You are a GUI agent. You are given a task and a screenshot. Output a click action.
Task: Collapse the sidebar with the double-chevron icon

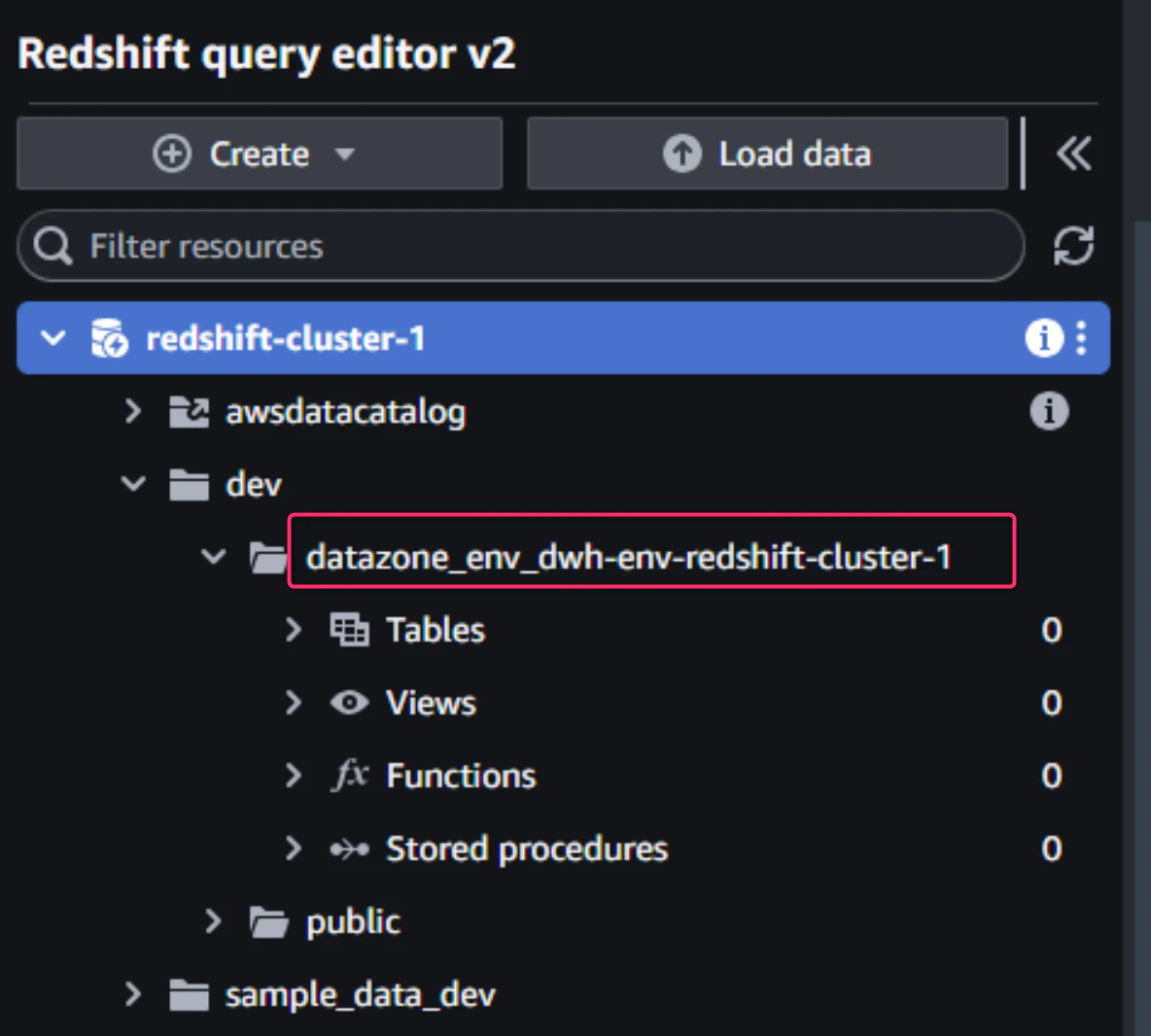point(1073,154)
